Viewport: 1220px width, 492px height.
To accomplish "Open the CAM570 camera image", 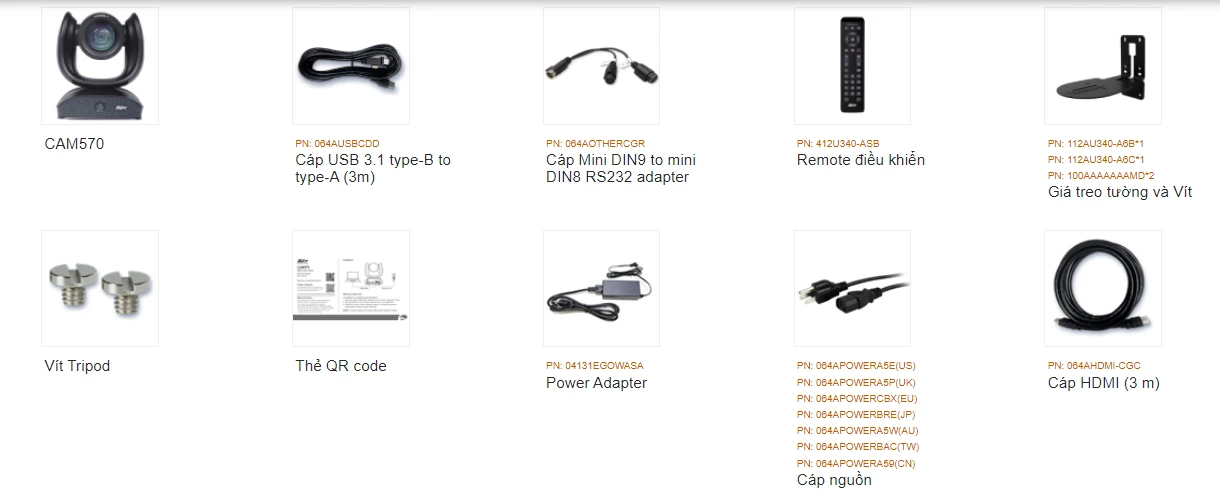I will point(100,66).
